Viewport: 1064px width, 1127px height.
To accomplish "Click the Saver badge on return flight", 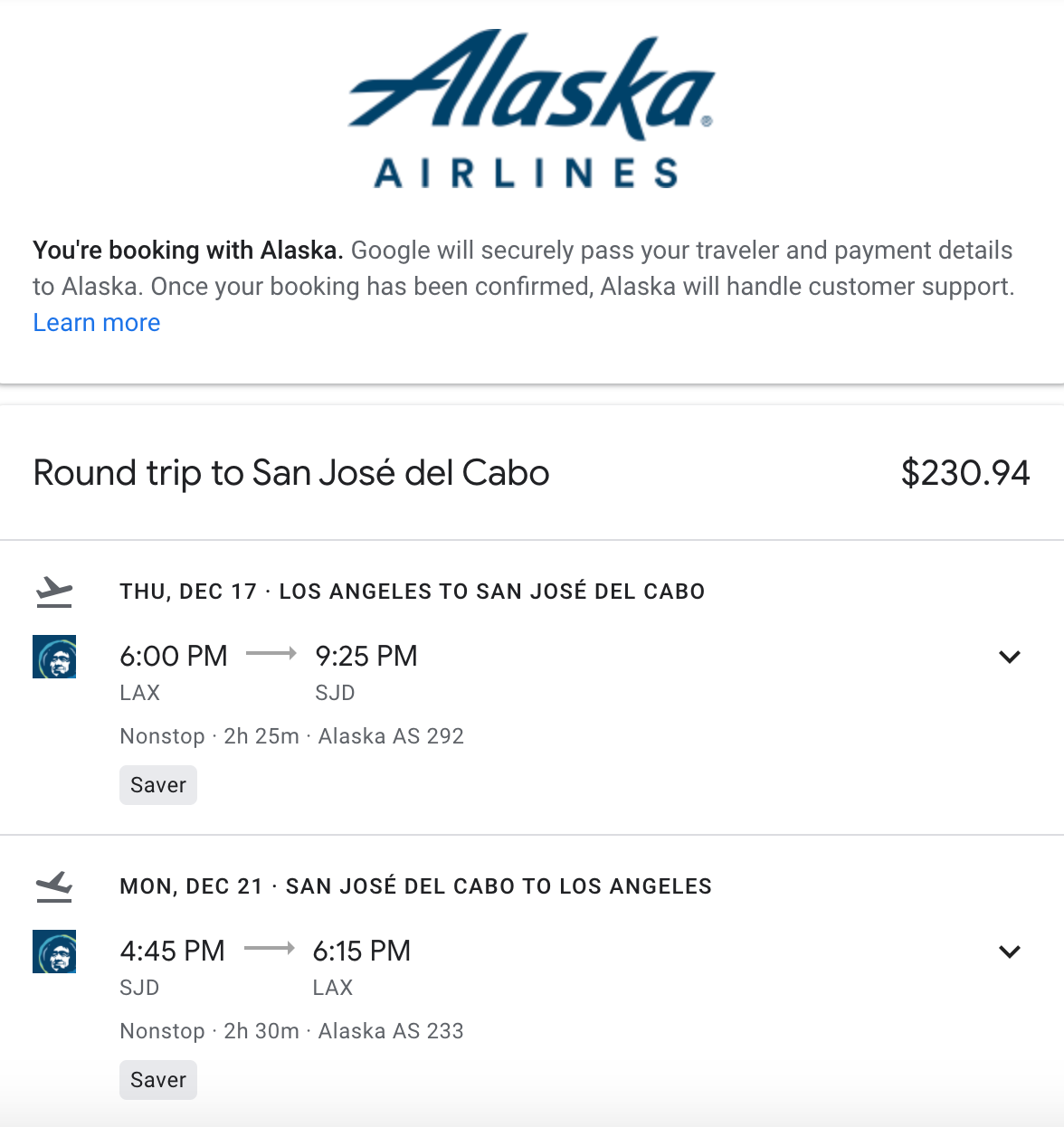I will pyautogui.click(x=158, y=1080).
